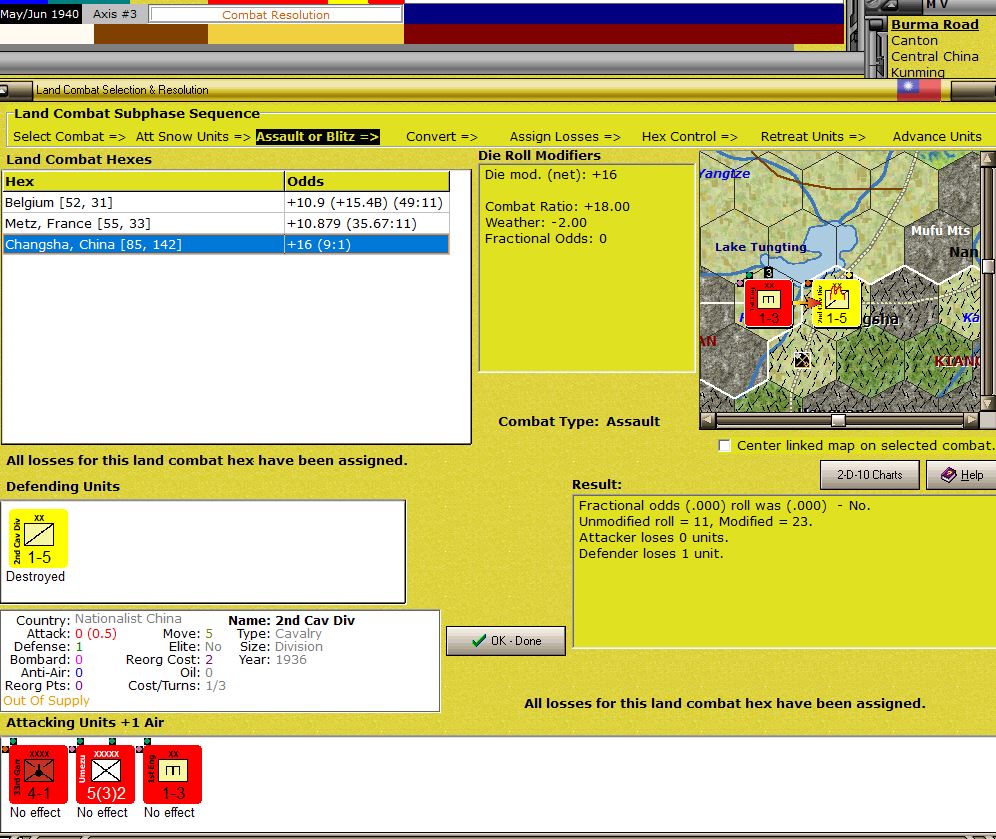Click the Assign Losses subphase step
Viewport: 996px width, 839px height.
(565, 137)
